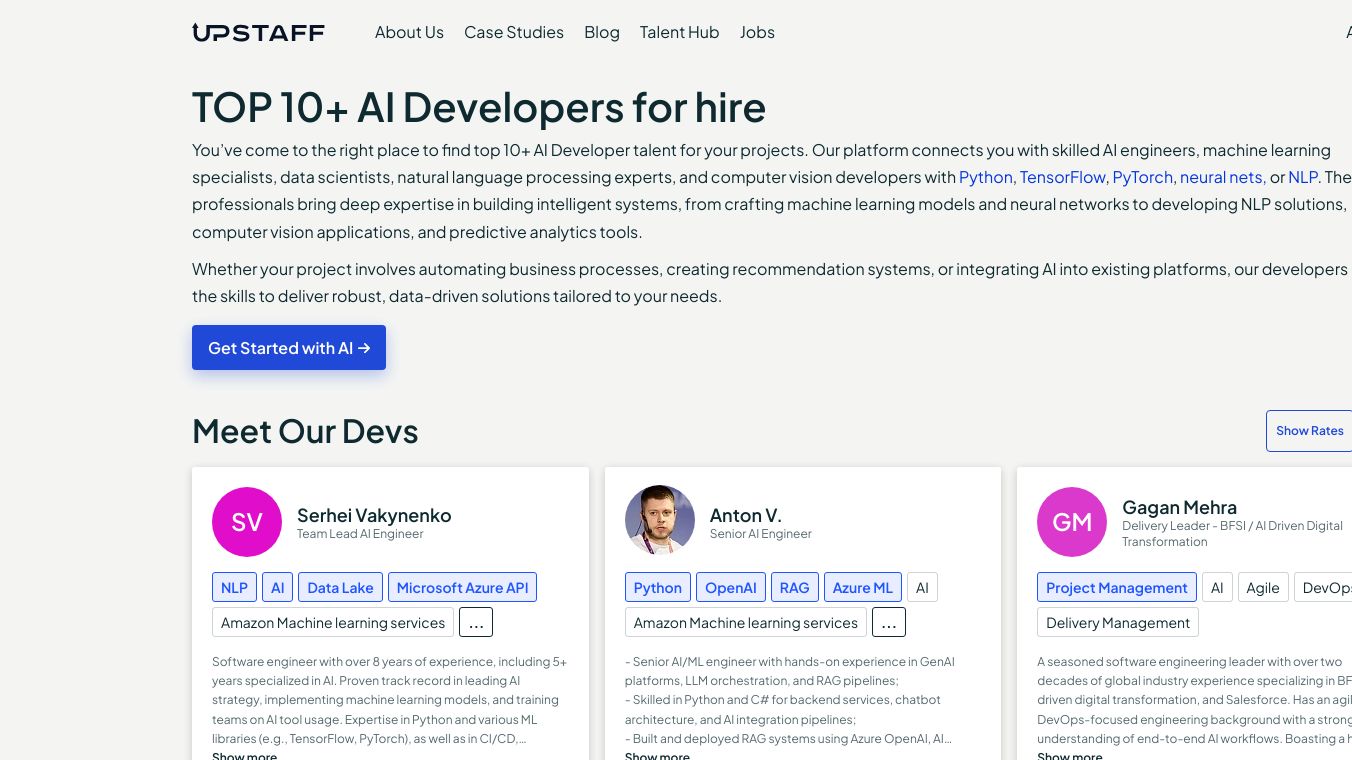Select AI tag on Anton's card

[x=922, y=587]
